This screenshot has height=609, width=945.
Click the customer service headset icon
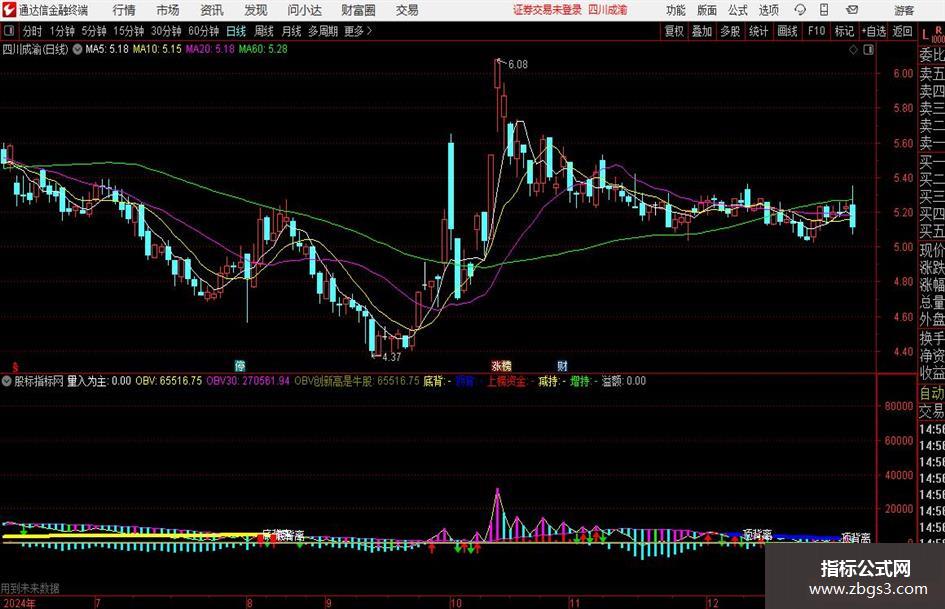(x=800, y=10)
